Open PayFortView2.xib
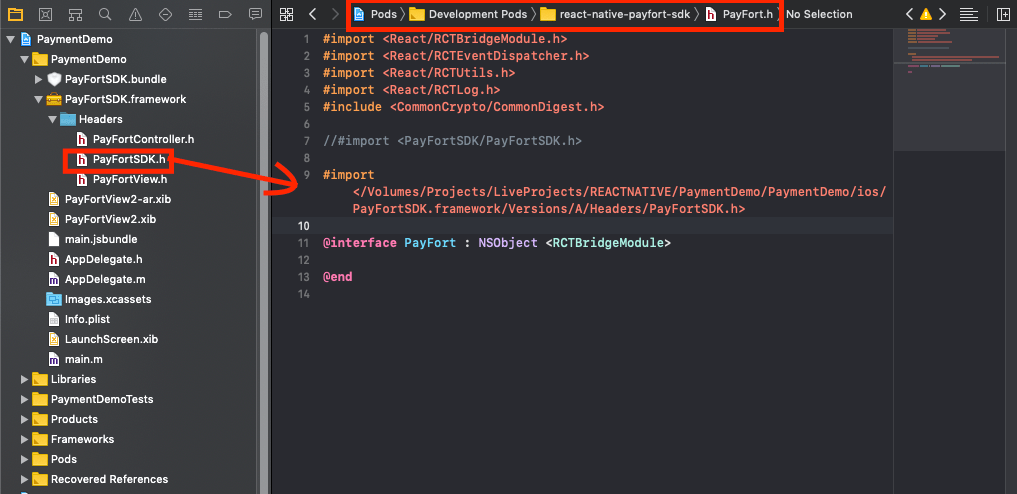The image size is (1017, 494). click(110, 219)
